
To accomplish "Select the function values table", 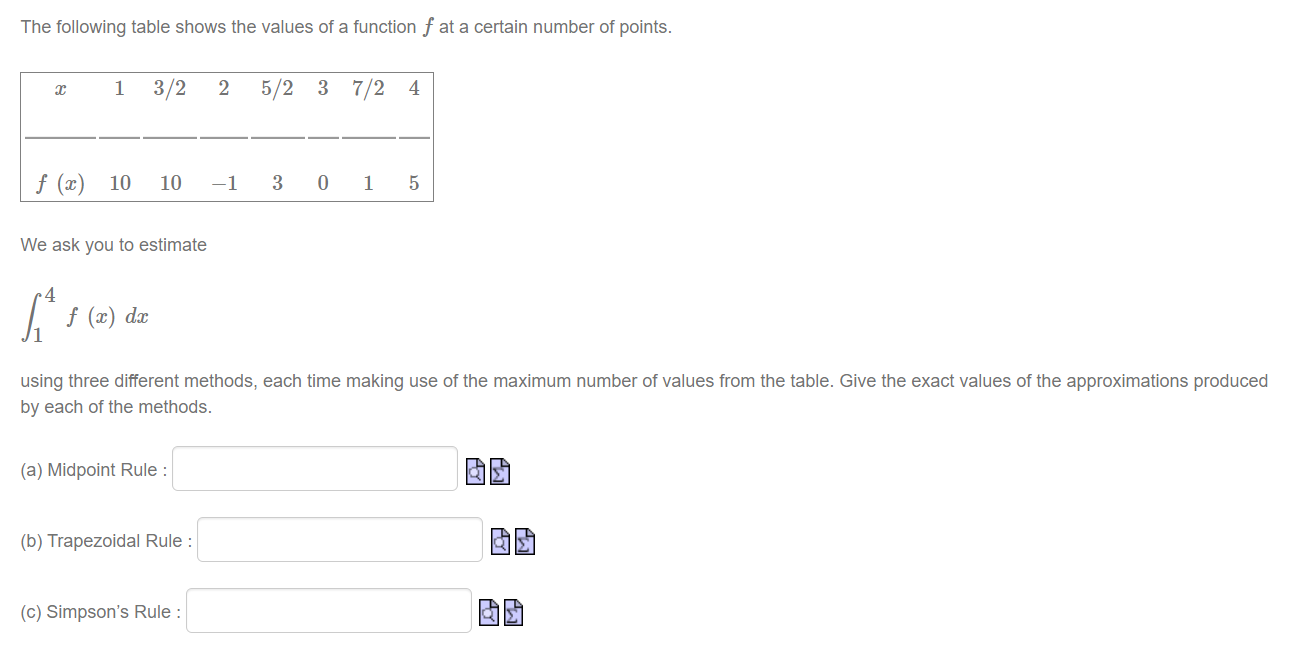I will coord(226,137).
